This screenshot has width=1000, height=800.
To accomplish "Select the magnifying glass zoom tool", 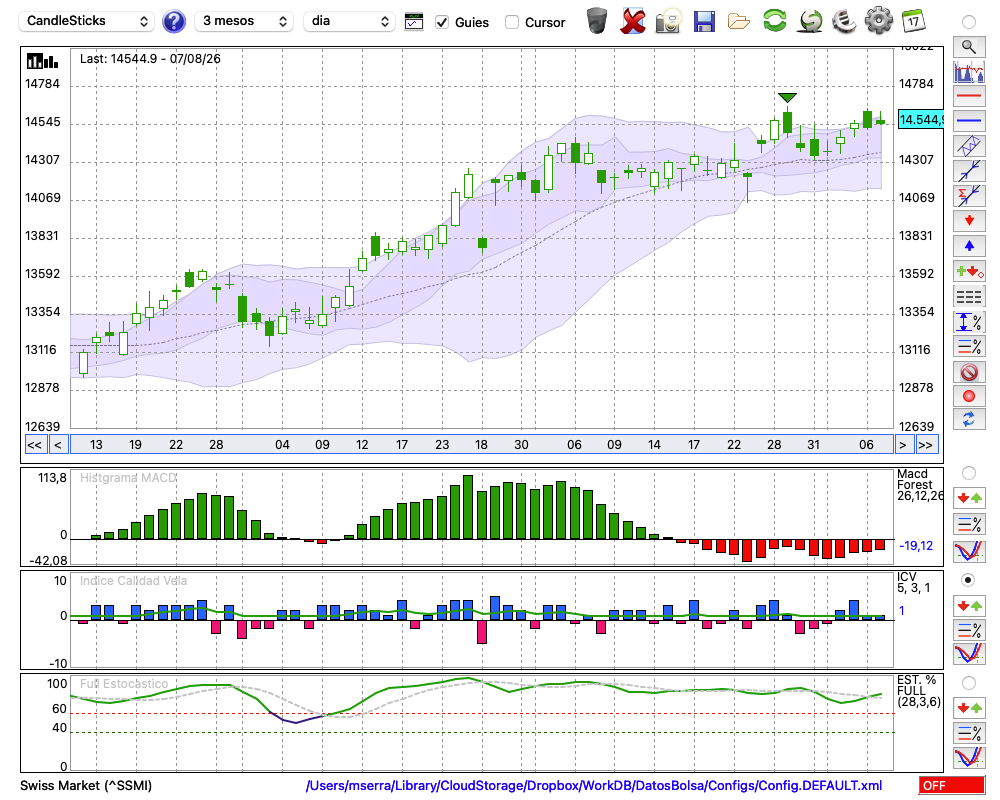I will click(969, 47).
